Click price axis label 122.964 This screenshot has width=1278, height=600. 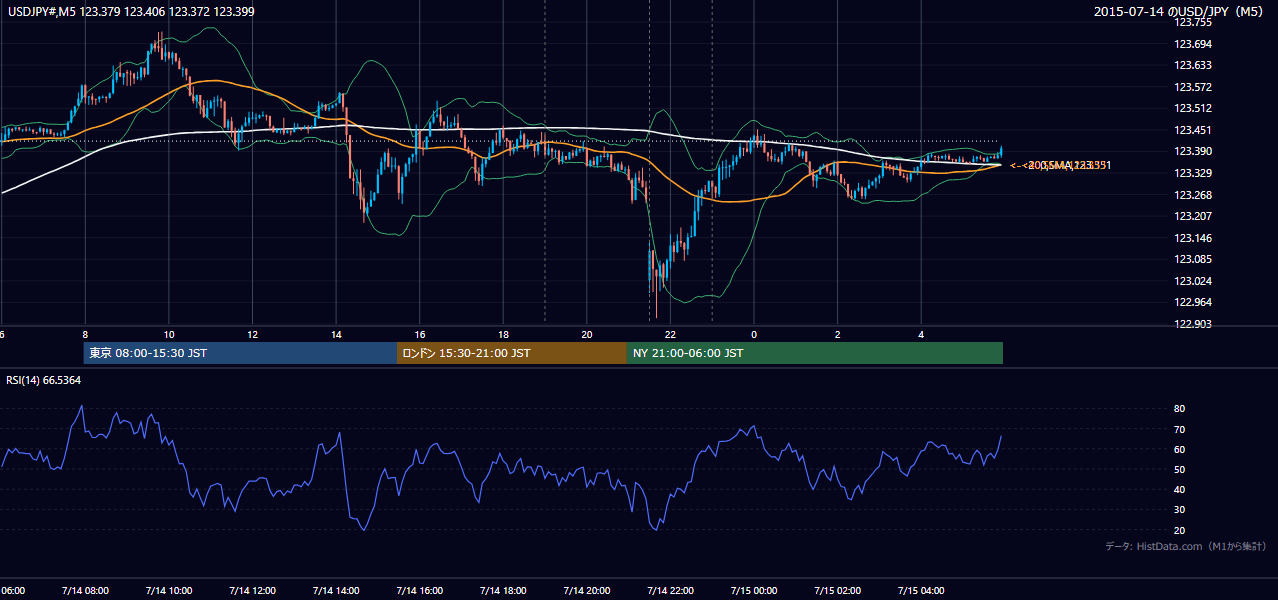pyautogui.click(x=1192, y=303)
